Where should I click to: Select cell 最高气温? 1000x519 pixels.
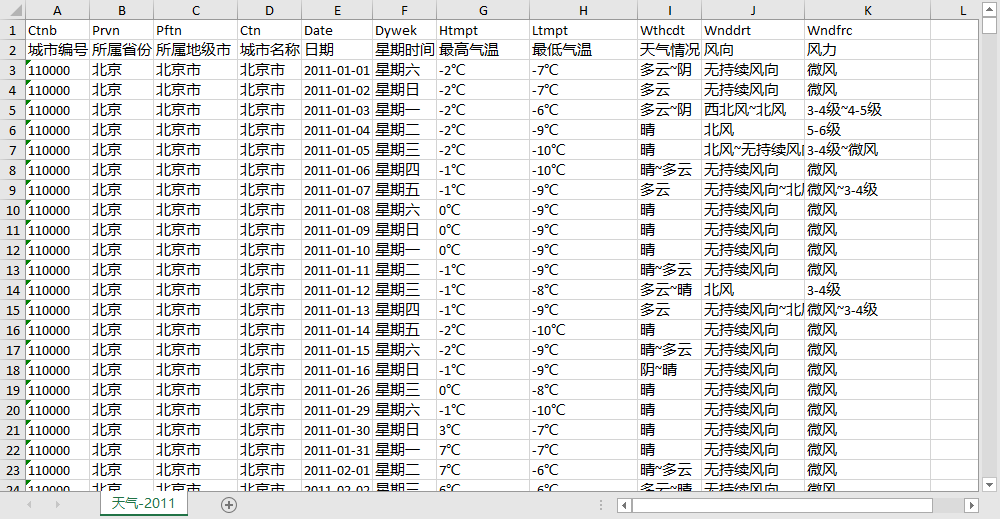[x=483, y=50]
